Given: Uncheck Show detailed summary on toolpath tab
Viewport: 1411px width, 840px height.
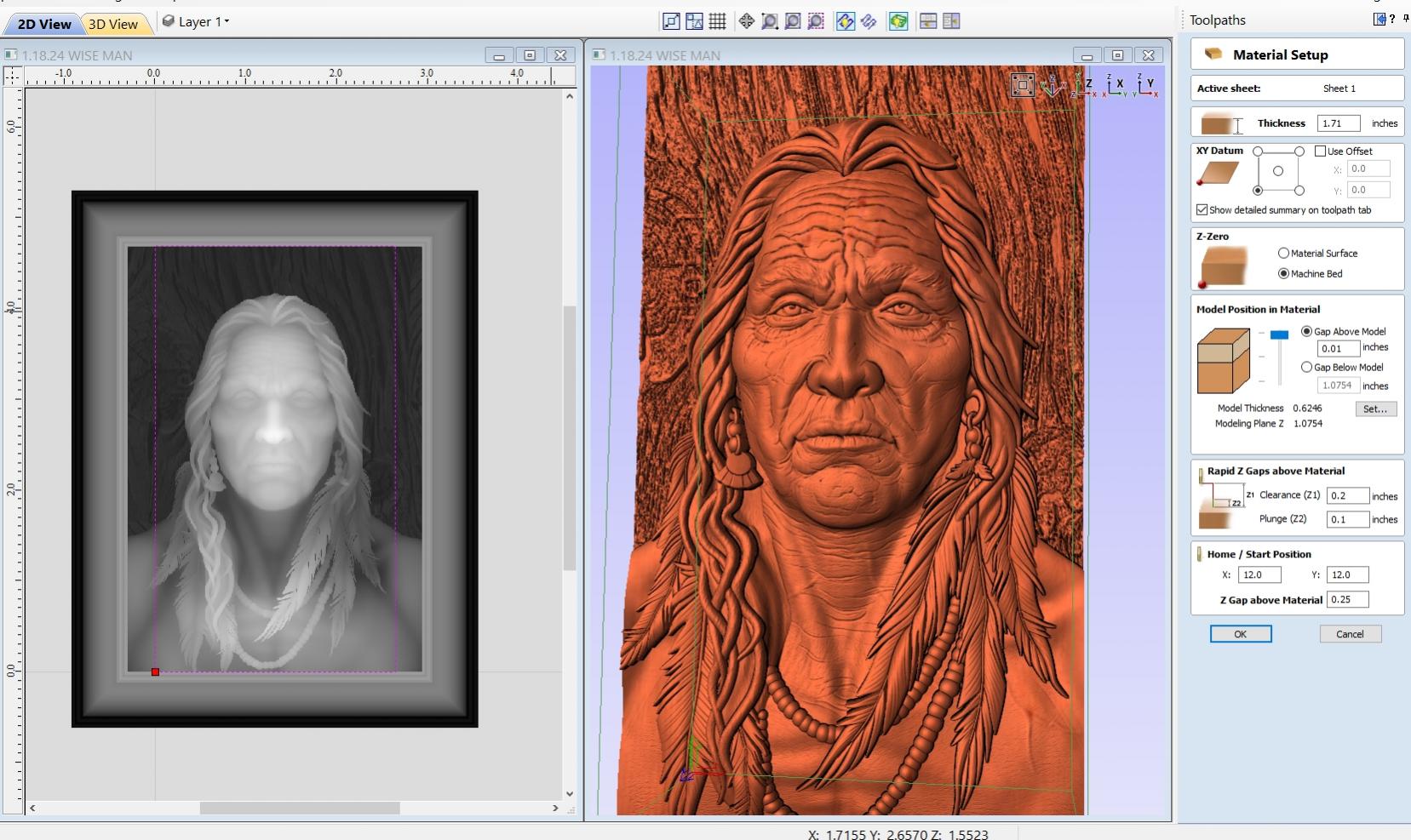Looking at the screenshot, I should tap(1202, 209).
